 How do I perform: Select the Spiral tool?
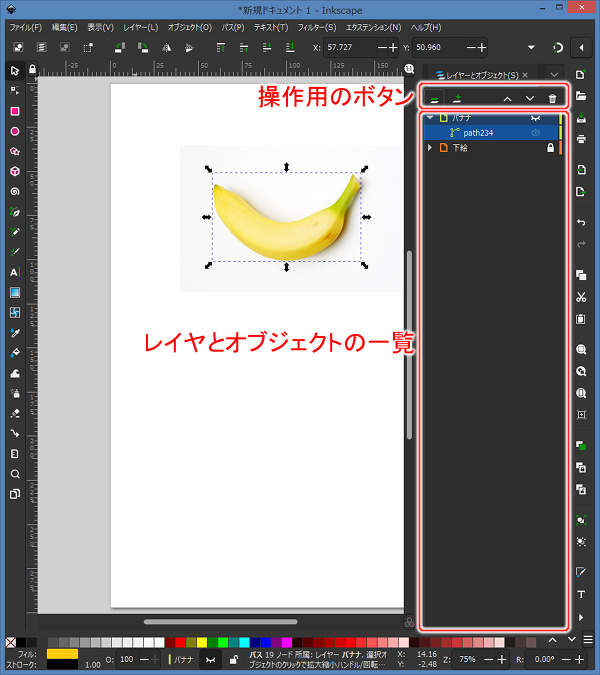(15, 192)
